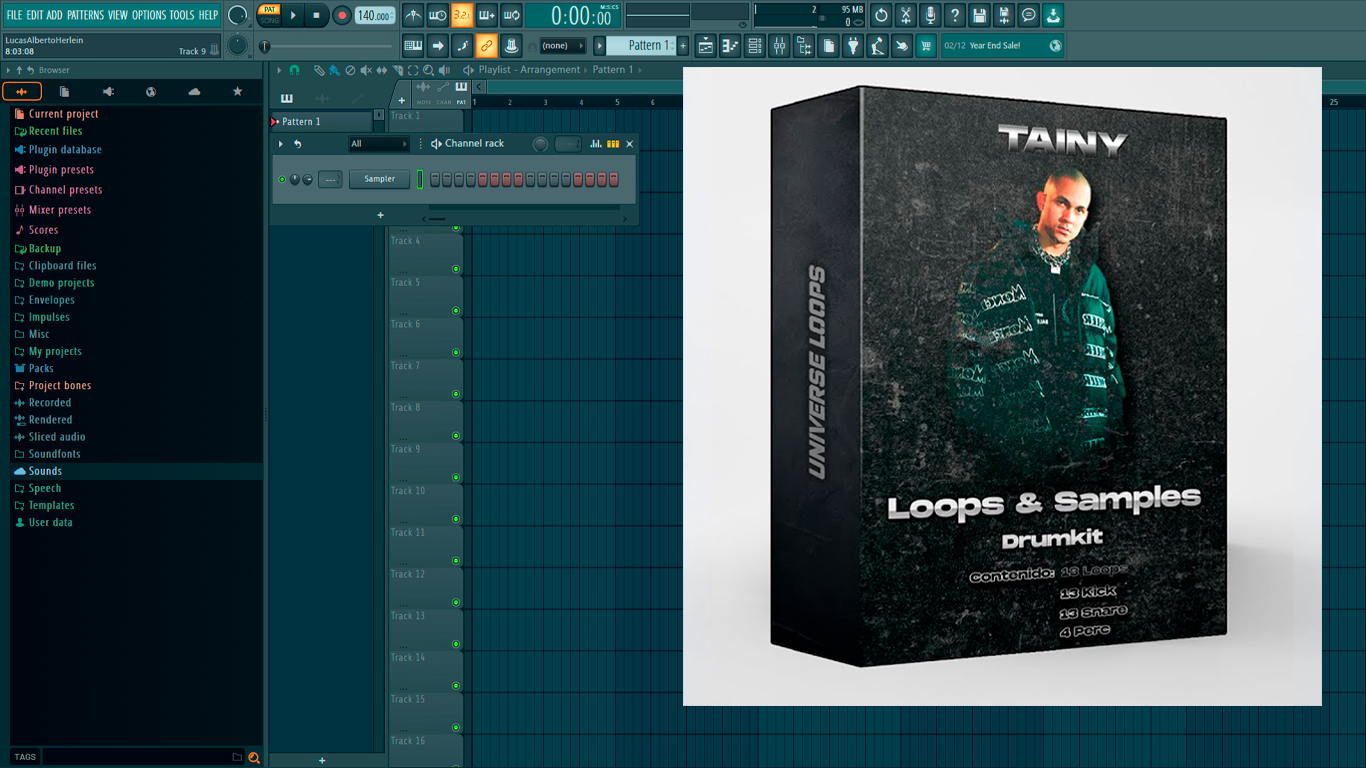
Task: Select the playlist delete tool
Action: coord(350,70)
